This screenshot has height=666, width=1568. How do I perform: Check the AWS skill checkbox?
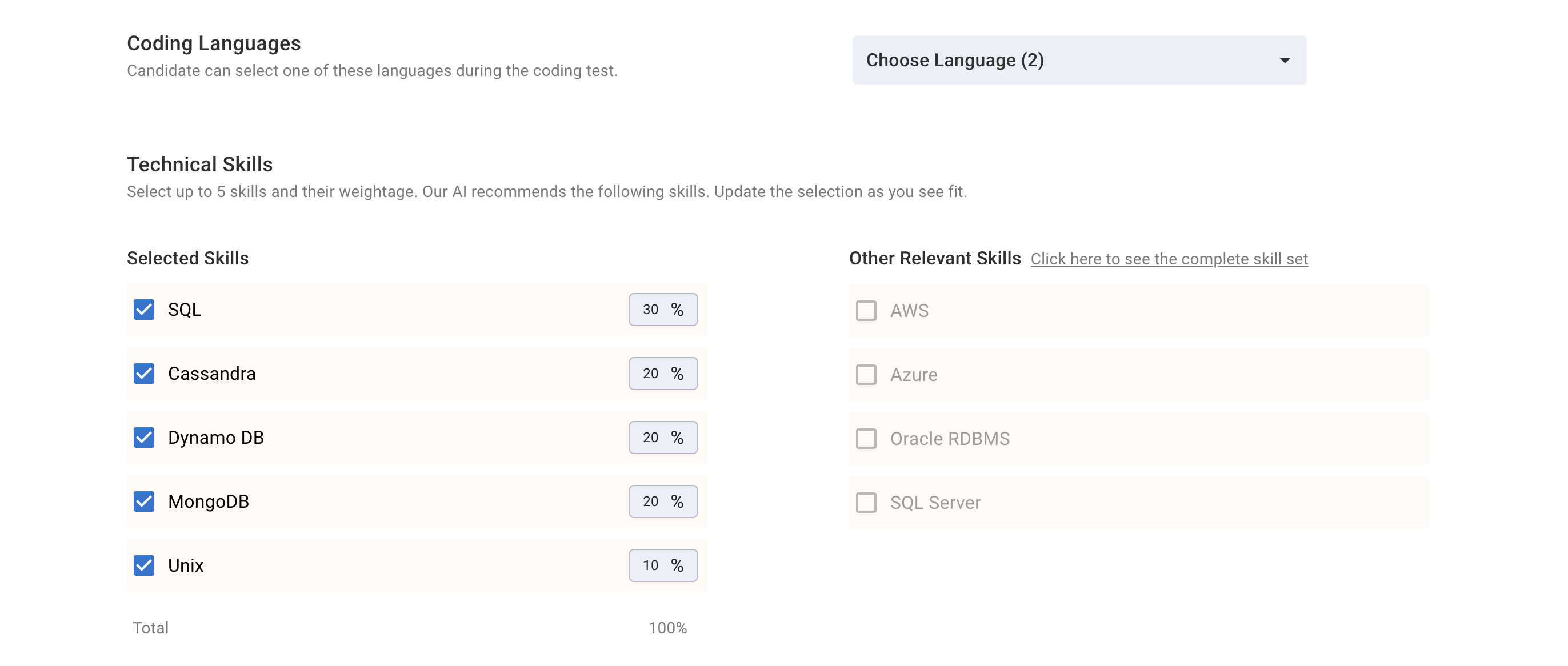tap(866, 311)
